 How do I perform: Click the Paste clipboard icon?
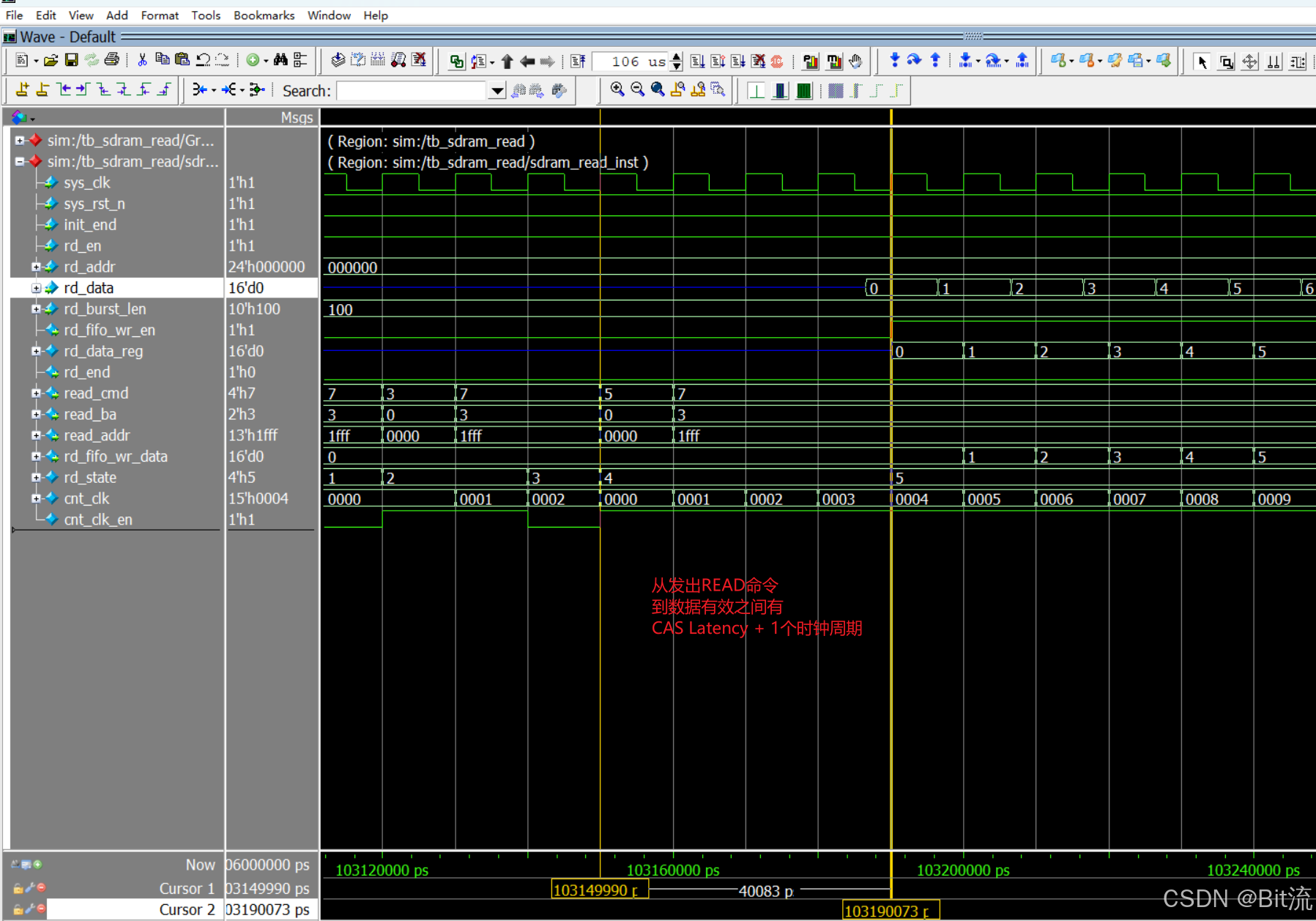coord(182,60)
